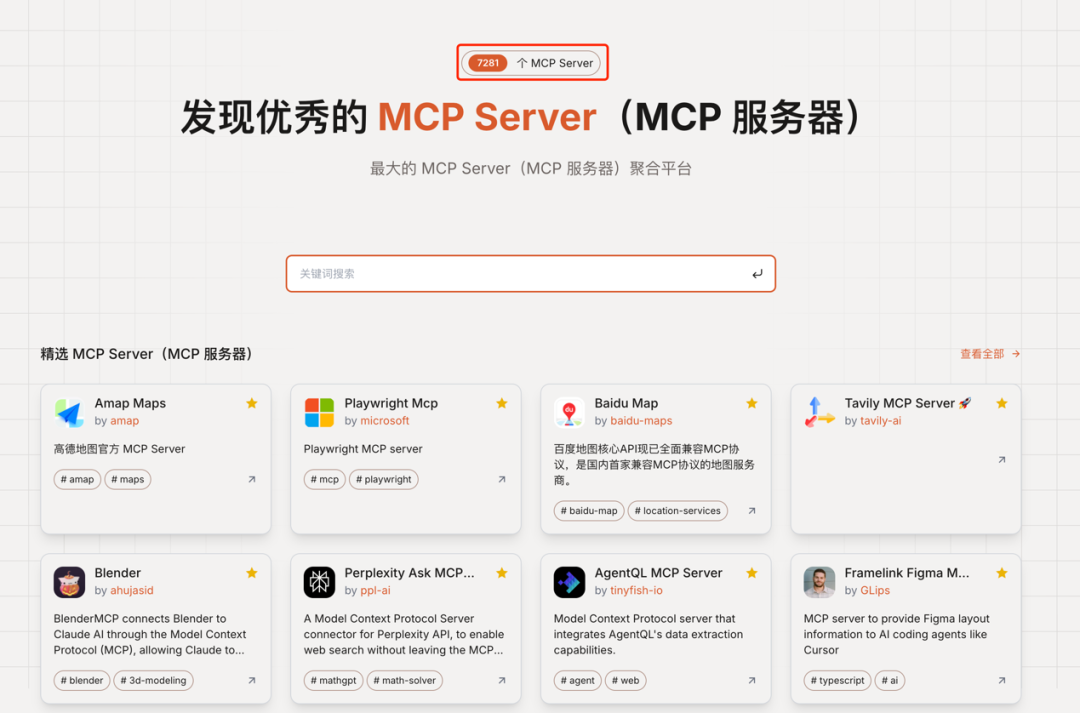The width and height of the screenshot is (1080, 713).
Task: Click the Playwright Mcp Microsoft logo
Action: [319, 412]
